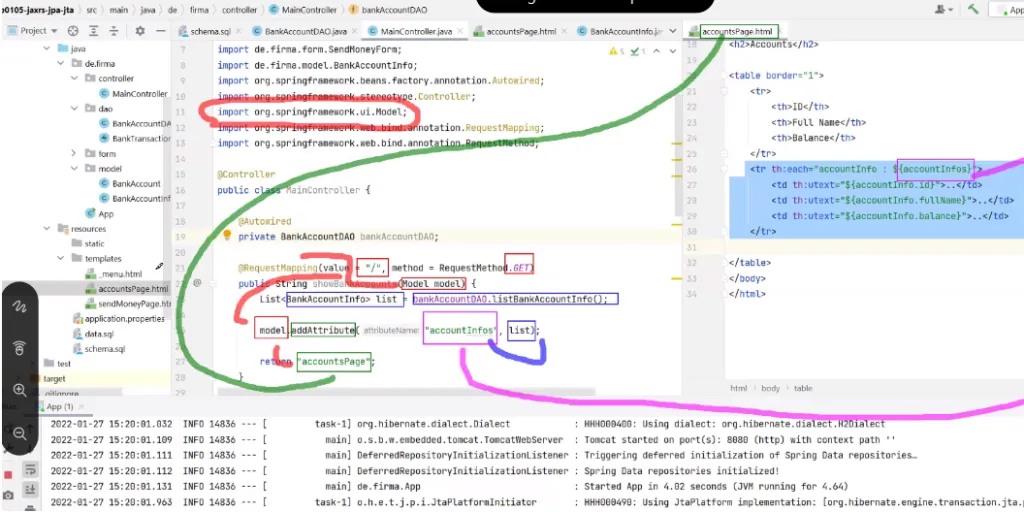Click the zoom out magnifier overlay icon
The height and width of the screenshot is (512, 1024).
20,432
